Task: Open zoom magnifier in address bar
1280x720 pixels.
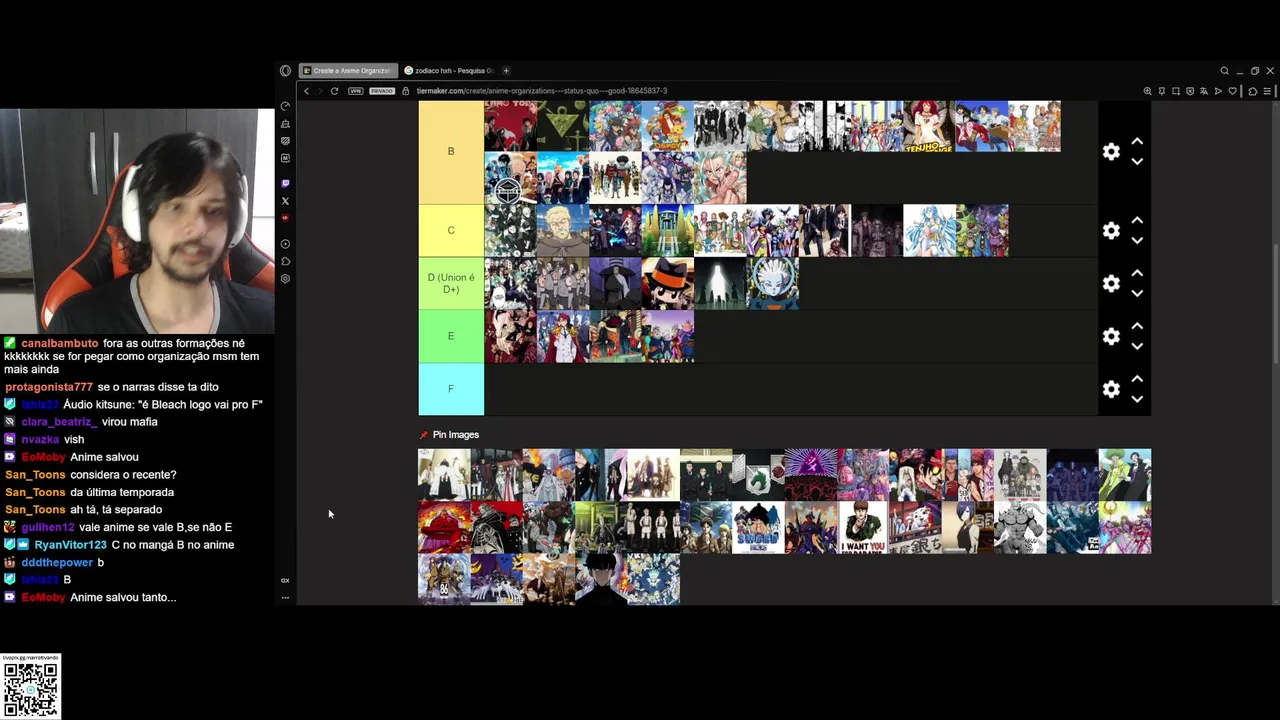Action: [x=1147, y=91]
